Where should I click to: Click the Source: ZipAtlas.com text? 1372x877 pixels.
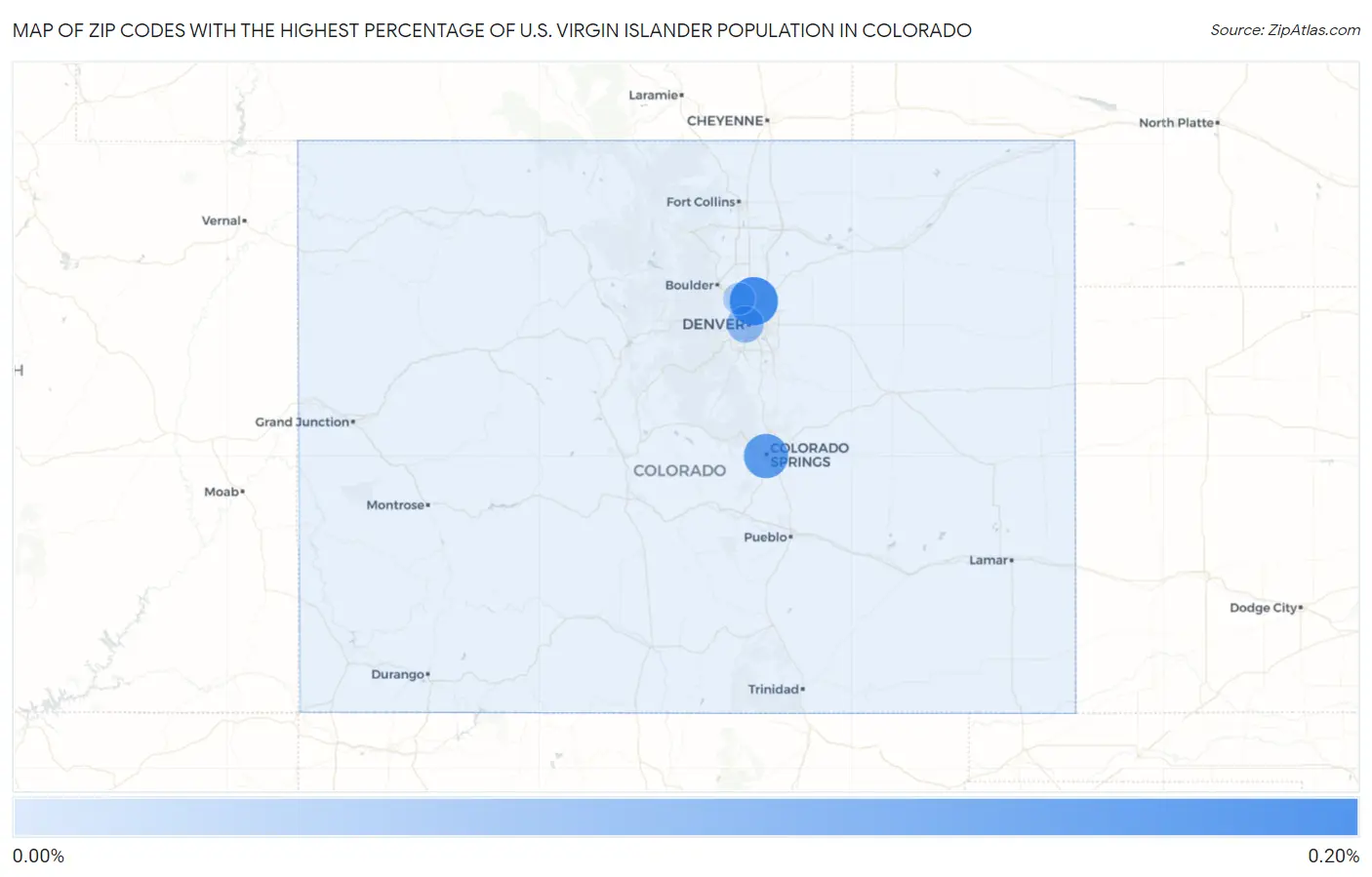coord(1285,30)
